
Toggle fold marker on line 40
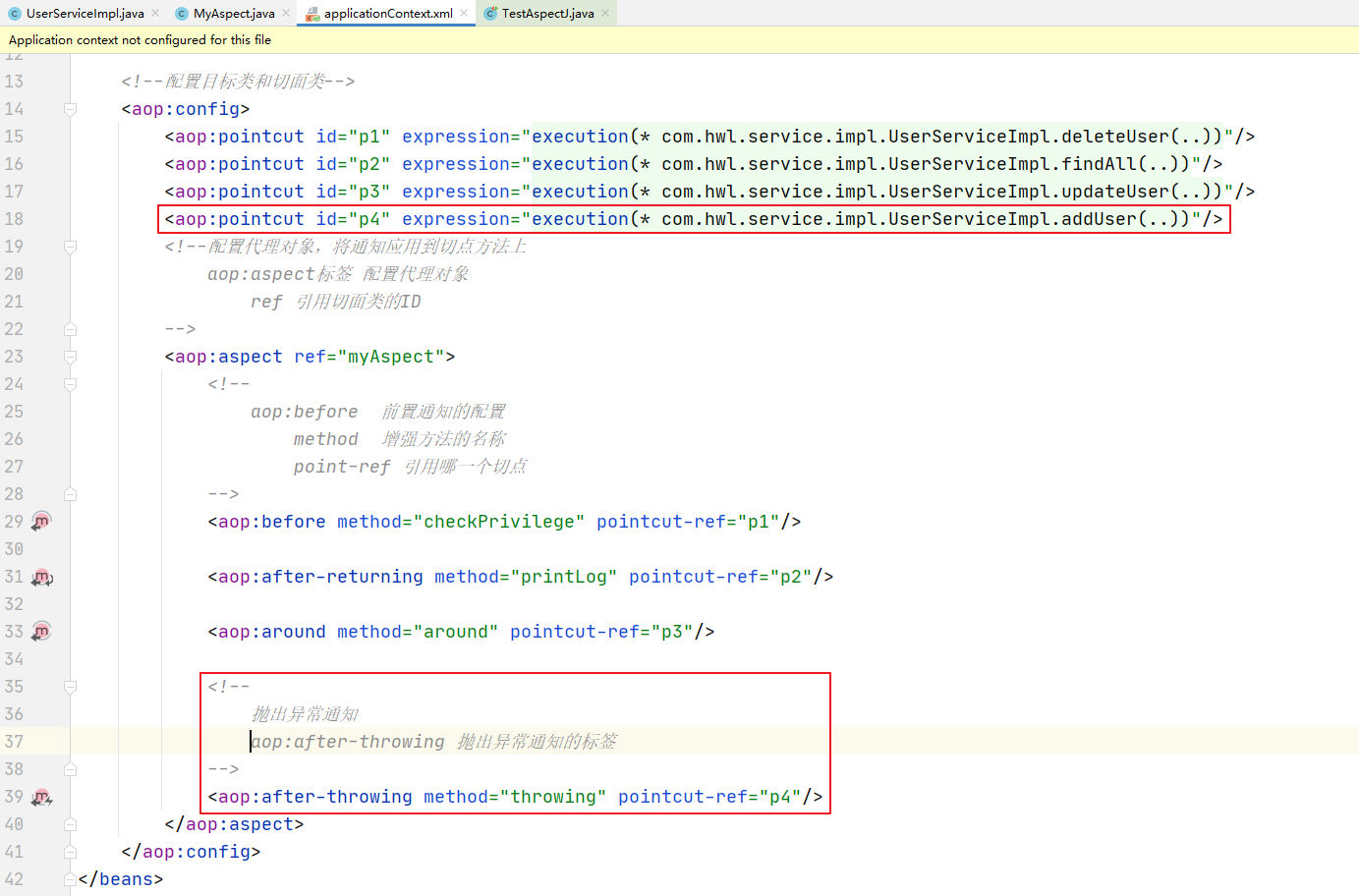pos(70,824)
